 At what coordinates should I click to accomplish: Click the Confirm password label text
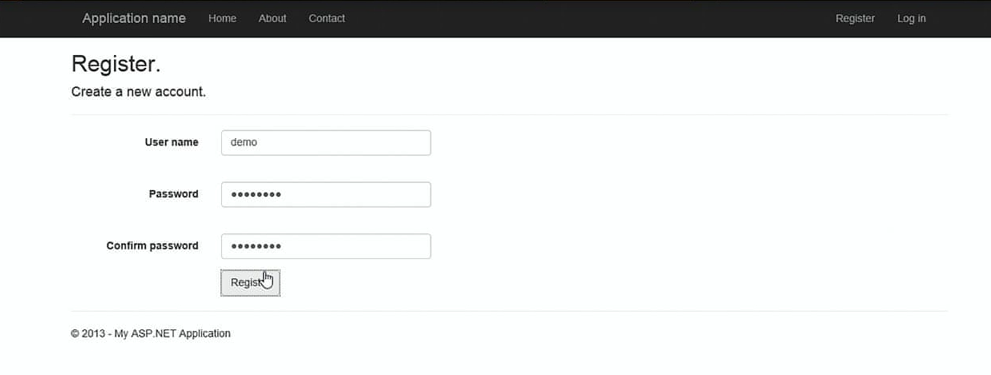tap(152, 246)
